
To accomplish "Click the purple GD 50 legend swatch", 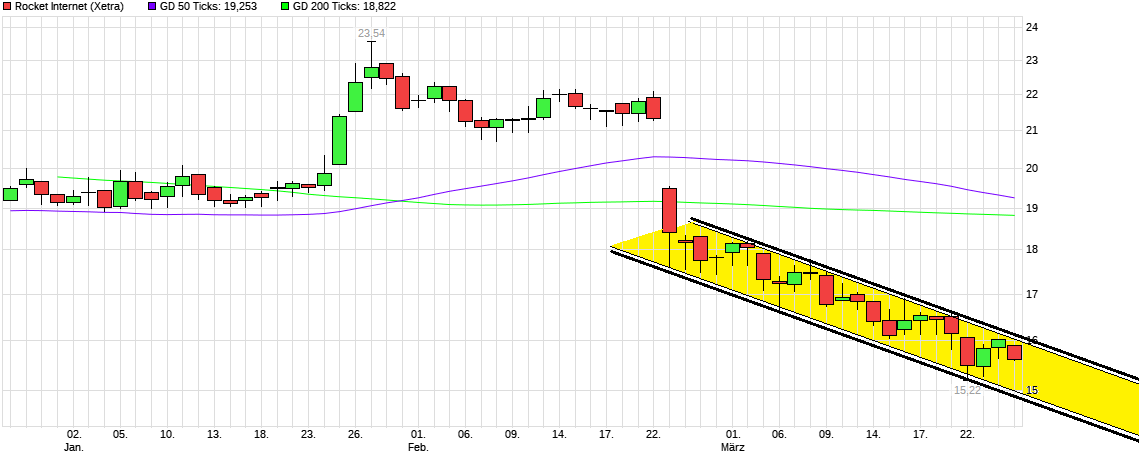I will point(152,6).
